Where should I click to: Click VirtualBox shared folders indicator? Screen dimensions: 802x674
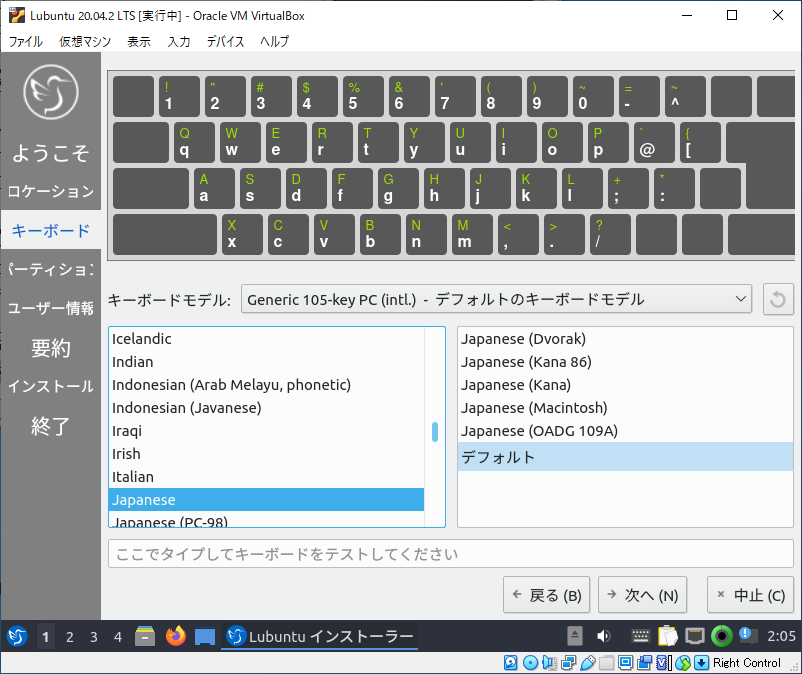(607, 663)
